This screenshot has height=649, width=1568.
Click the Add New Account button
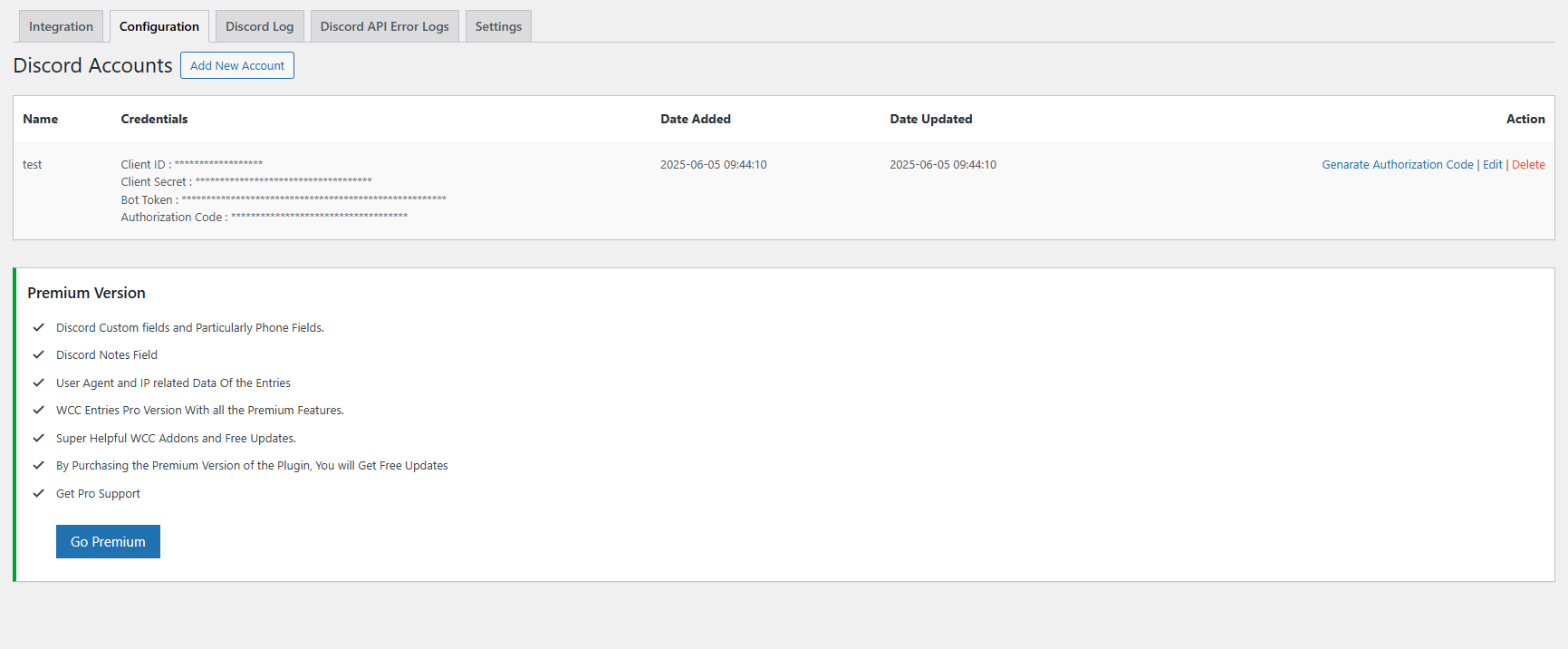[x=237, y=65]
